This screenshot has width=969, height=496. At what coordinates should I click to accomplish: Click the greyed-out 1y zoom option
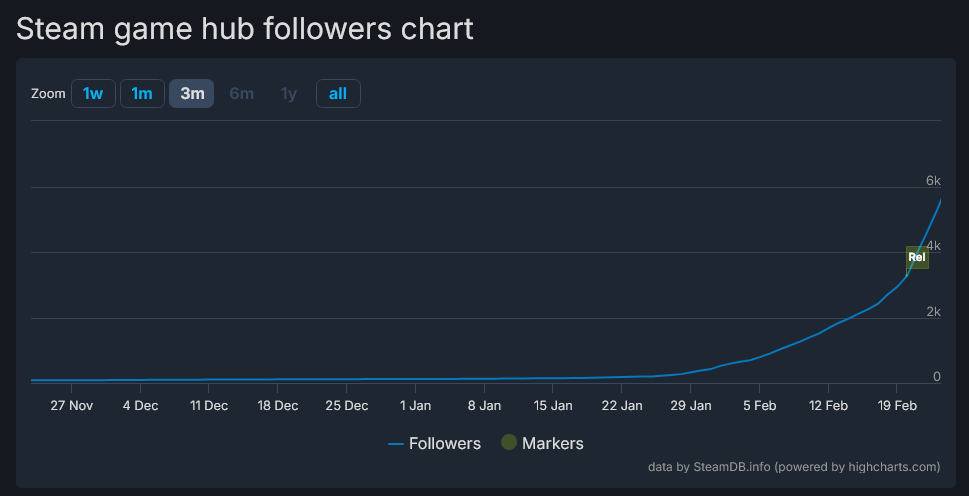pos(289,93)
